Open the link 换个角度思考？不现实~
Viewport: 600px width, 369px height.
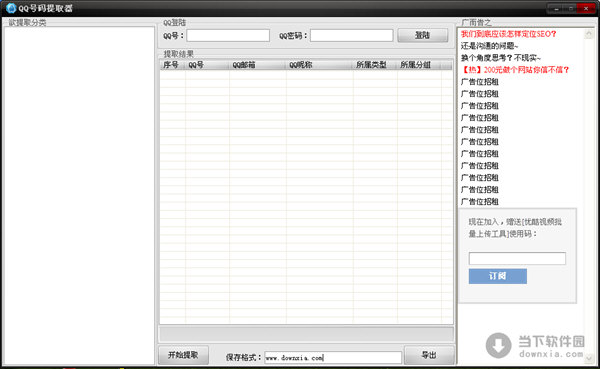[x=501, y=58]
